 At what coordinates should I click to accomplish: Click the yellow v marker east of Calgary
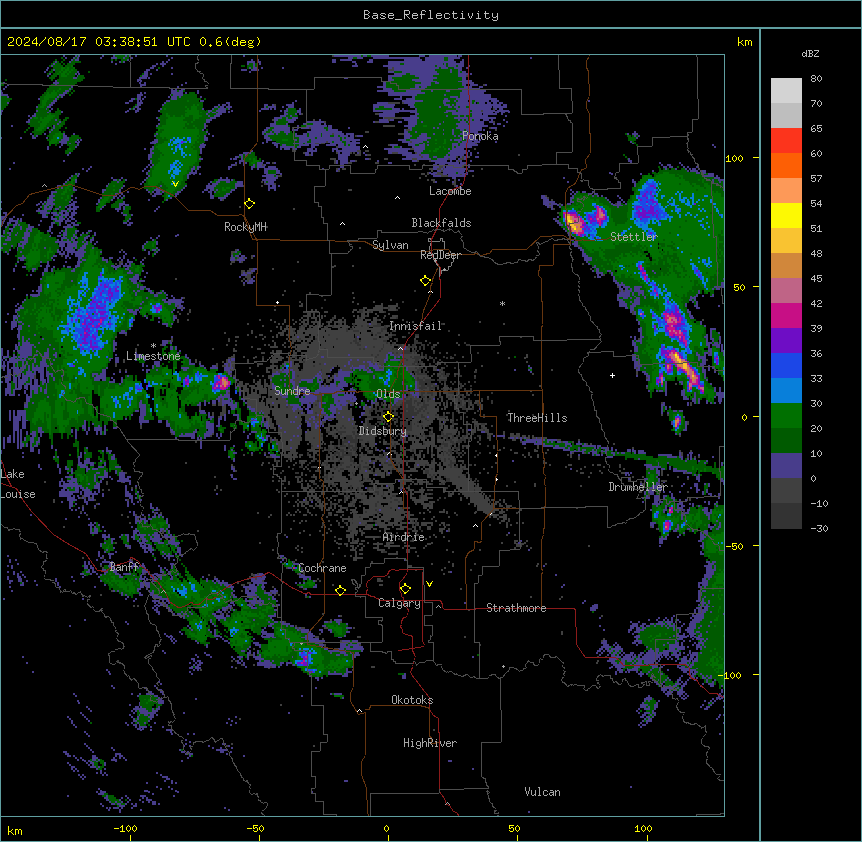(429, 584)
